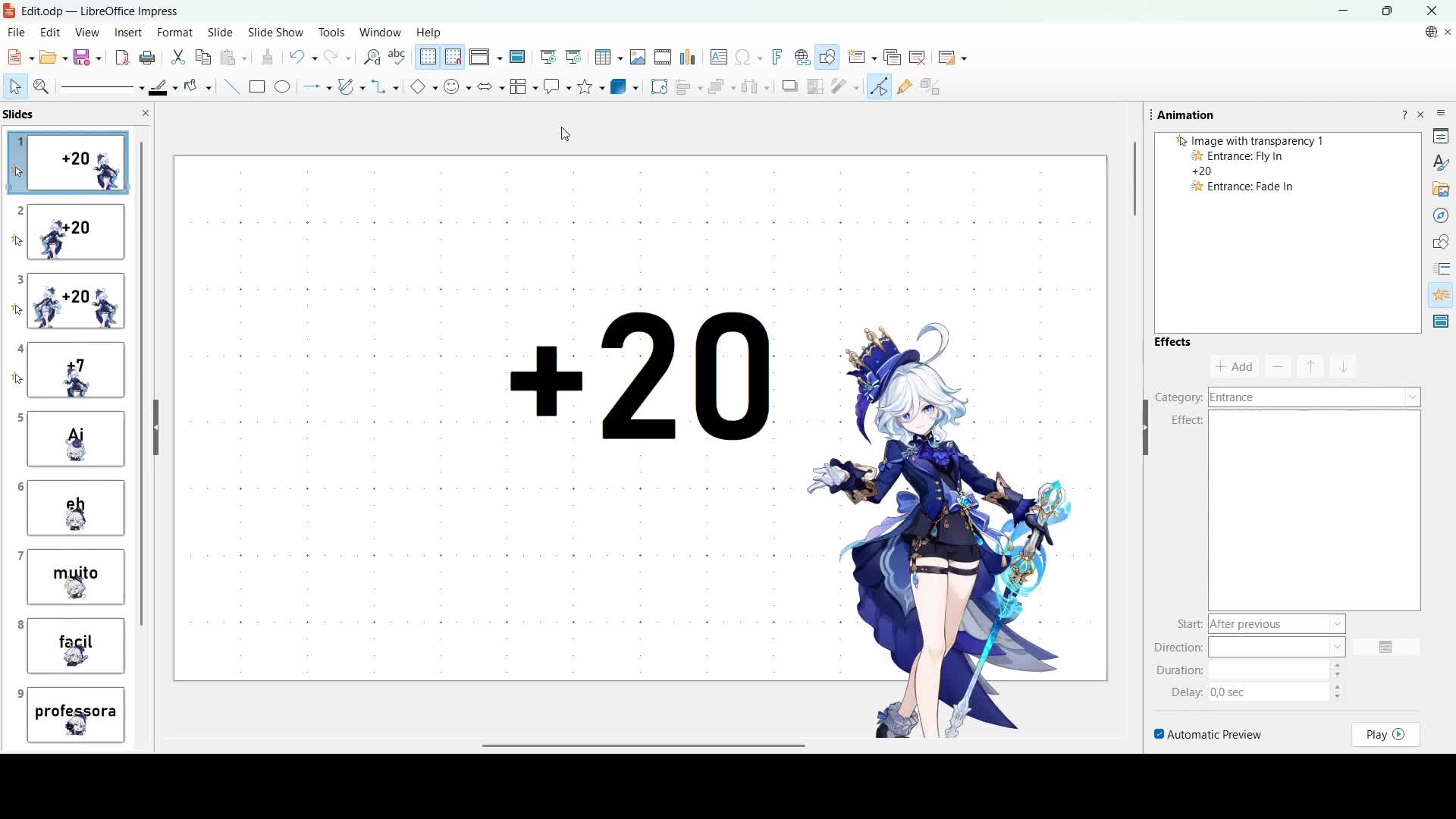Open the Insert menu
The height and width of the screenshot is (819, 1456).
tap(128, 33)
